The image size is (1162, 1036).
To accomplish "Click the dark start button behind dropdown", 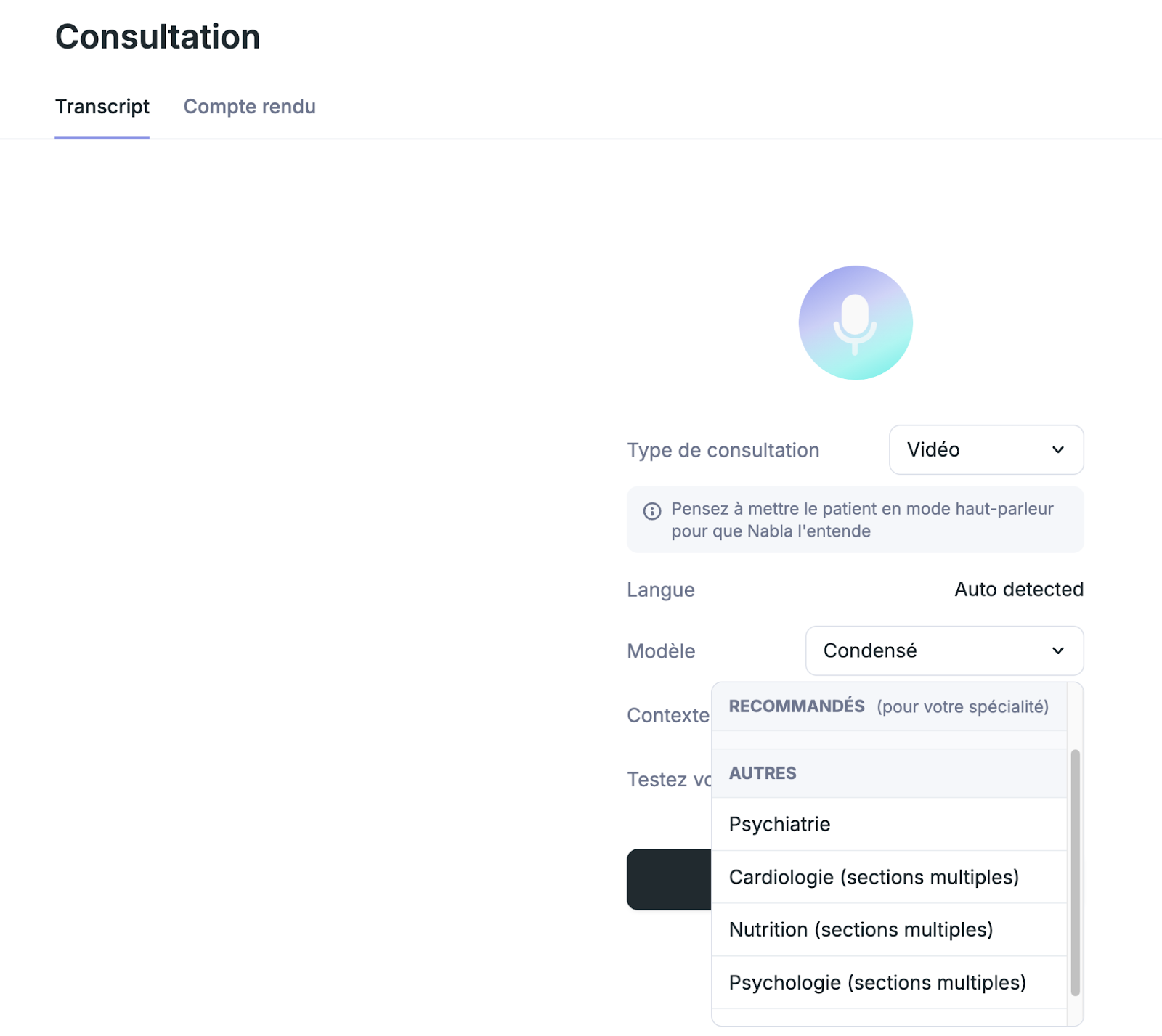I will (669, 879).
